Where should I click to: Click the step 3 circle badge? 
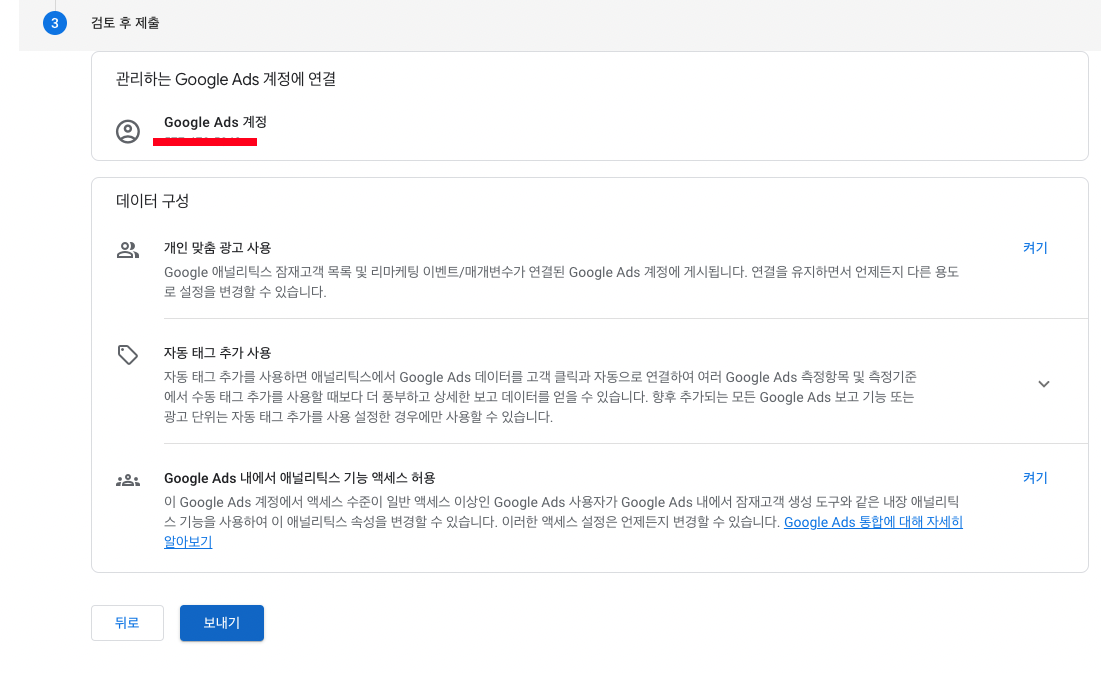(55, 22)
